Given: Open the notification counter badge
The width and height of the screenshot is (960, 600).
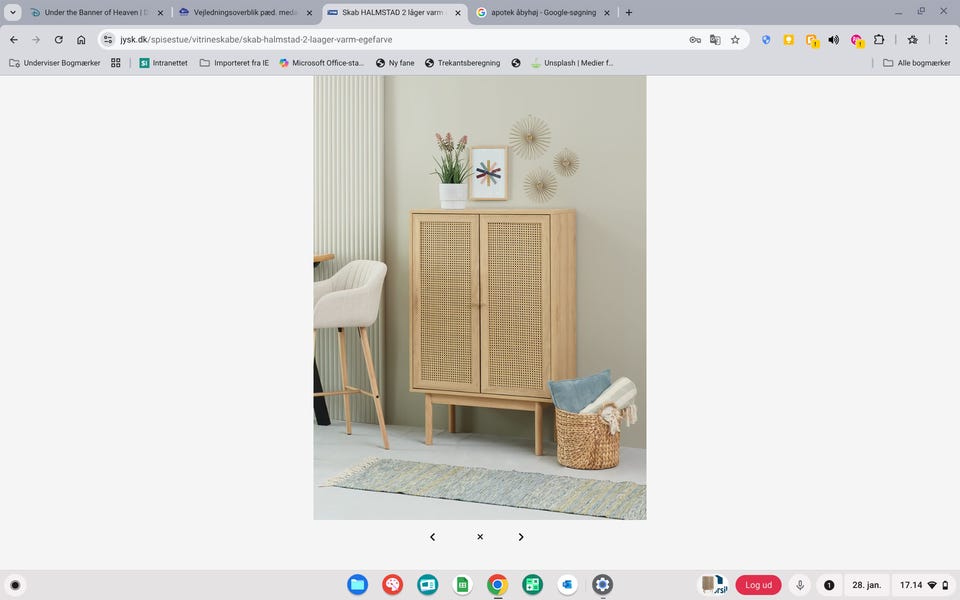Looking at the screenshot, I should pos(829,585).
